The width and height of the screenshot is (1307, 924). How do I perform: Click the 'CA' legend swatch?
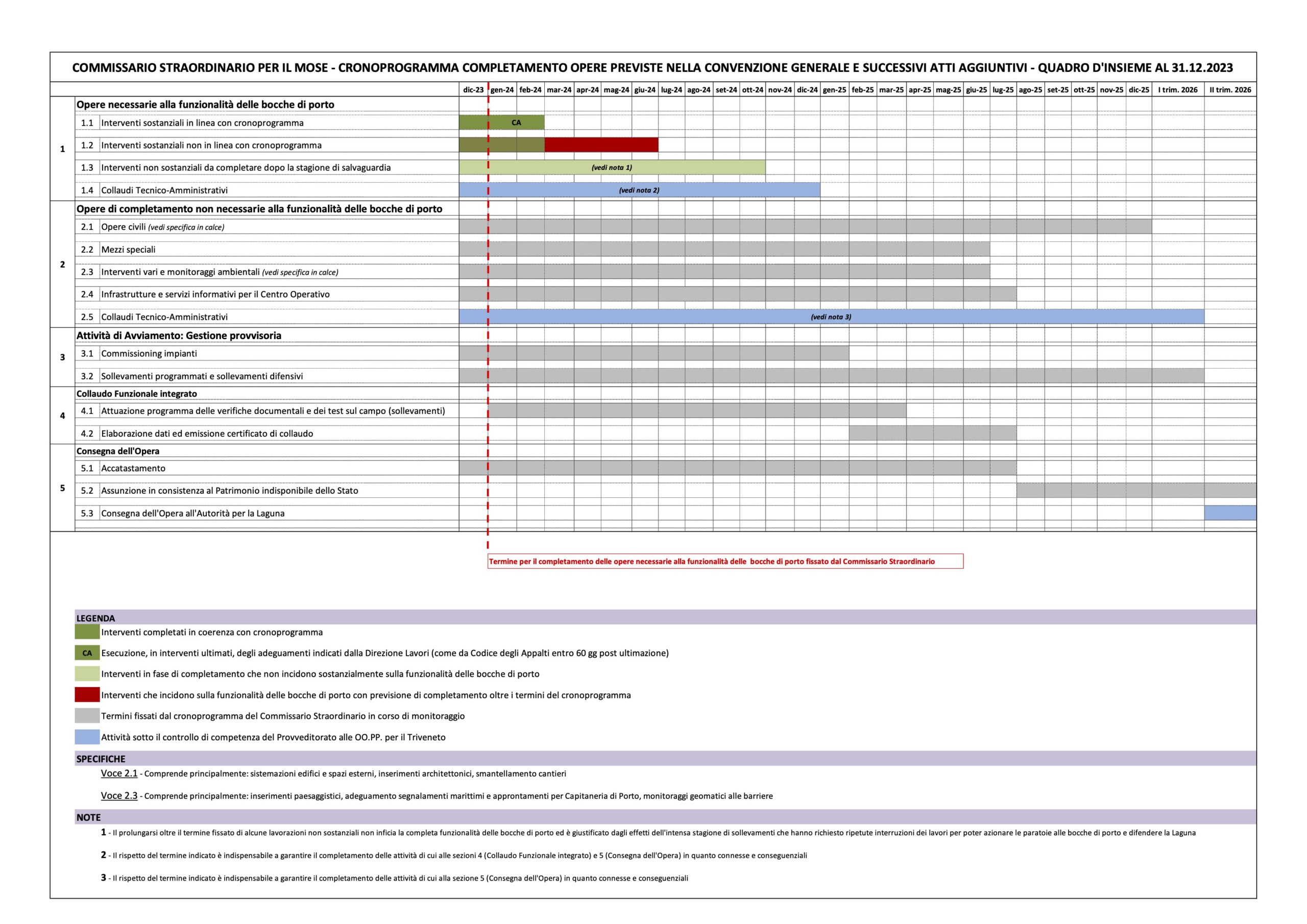click(87, 653)
